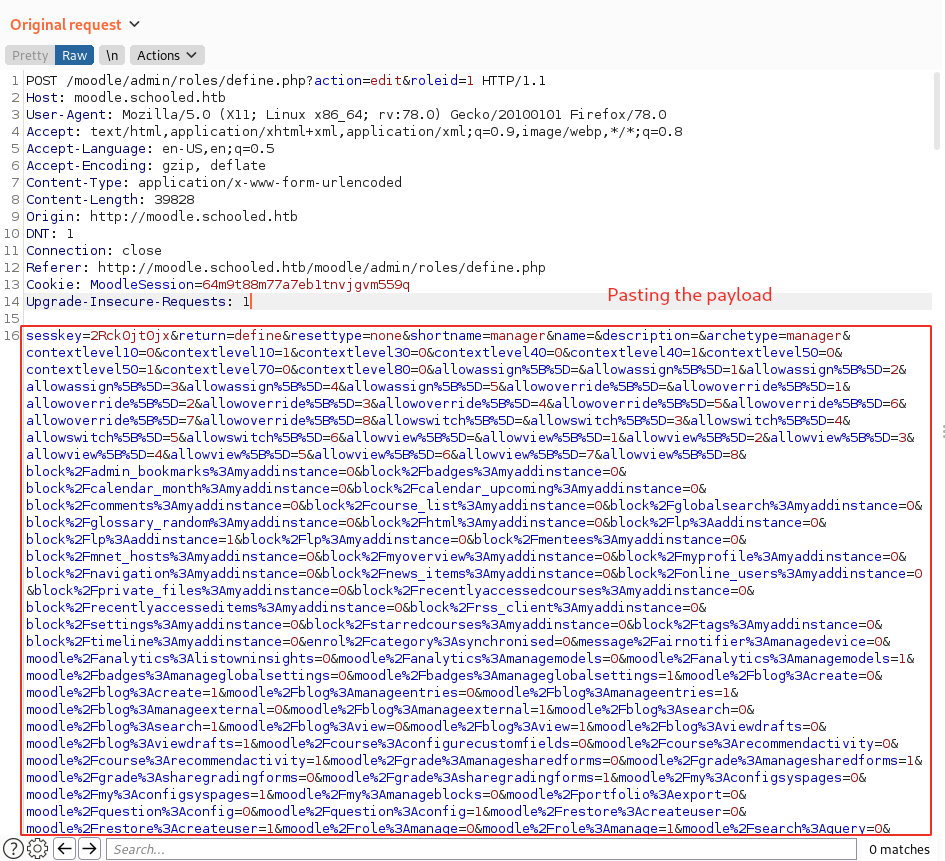Click the moodle%2Fmy%3Amanageblocks=0 parameter
The width and height of the screenshot is (945, 861).
click(x=386, y=795)
